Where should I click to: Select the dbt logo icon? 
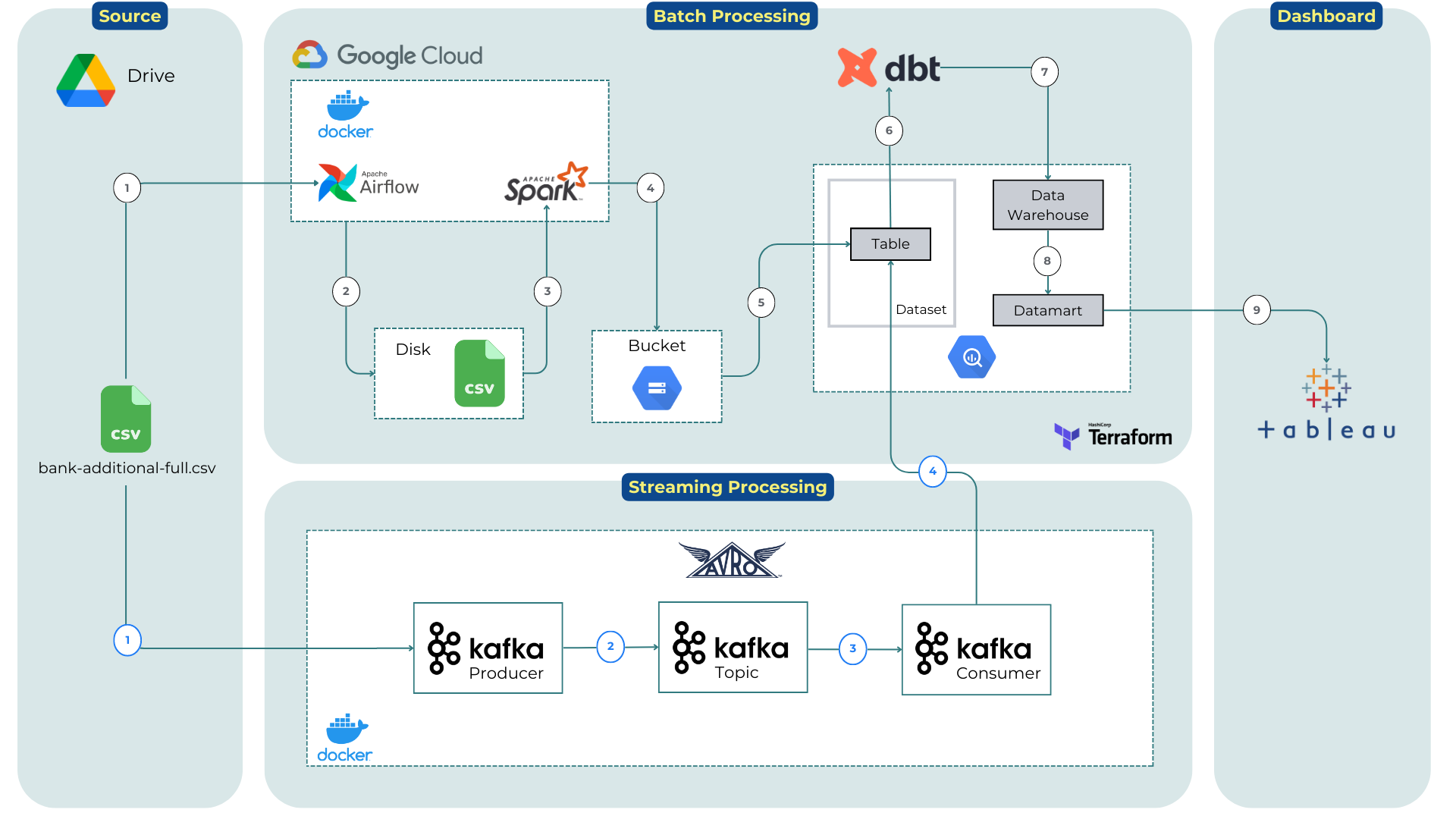(855, 67)
